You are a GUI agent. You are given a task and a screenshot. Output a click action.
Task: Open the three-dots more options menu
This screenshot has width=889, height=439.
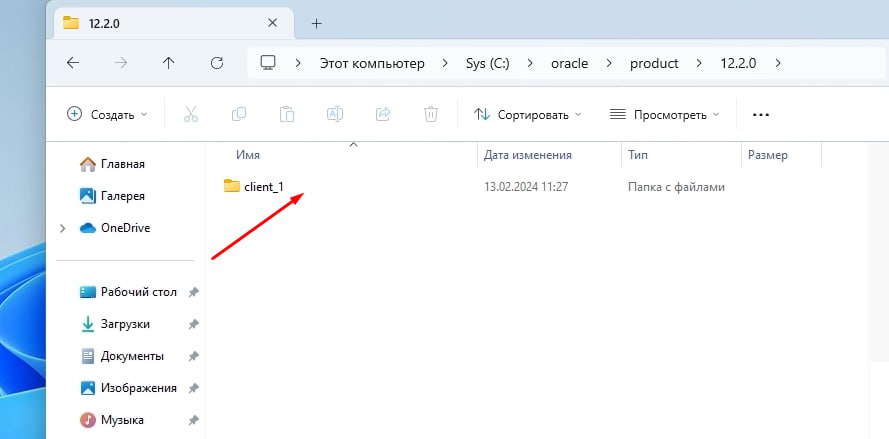tap(760, 115)
